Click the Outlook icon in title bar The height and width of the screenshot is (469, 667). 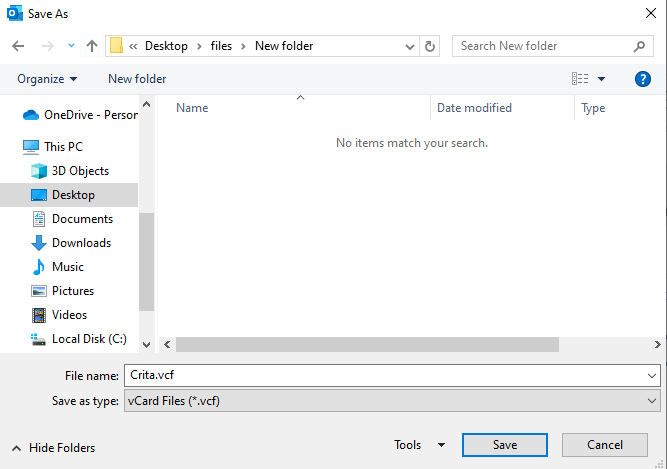(x=15, y=13)
